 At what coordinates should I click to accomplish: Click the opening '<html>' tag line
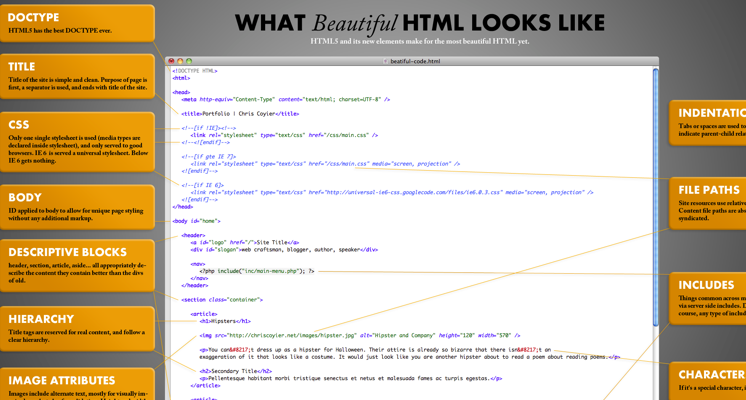[181, 78]
